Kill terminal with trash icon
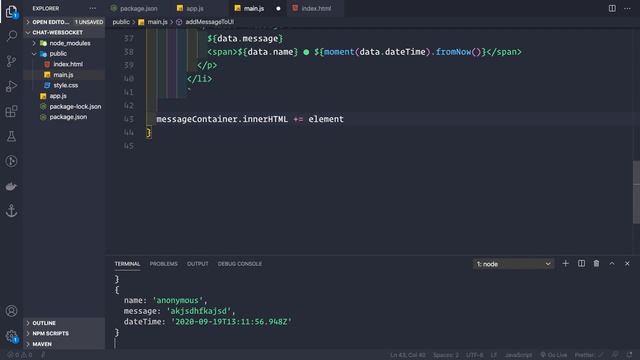Image resolution: width=640 pixels, height=360 pixels. click(x=596, y=264)
